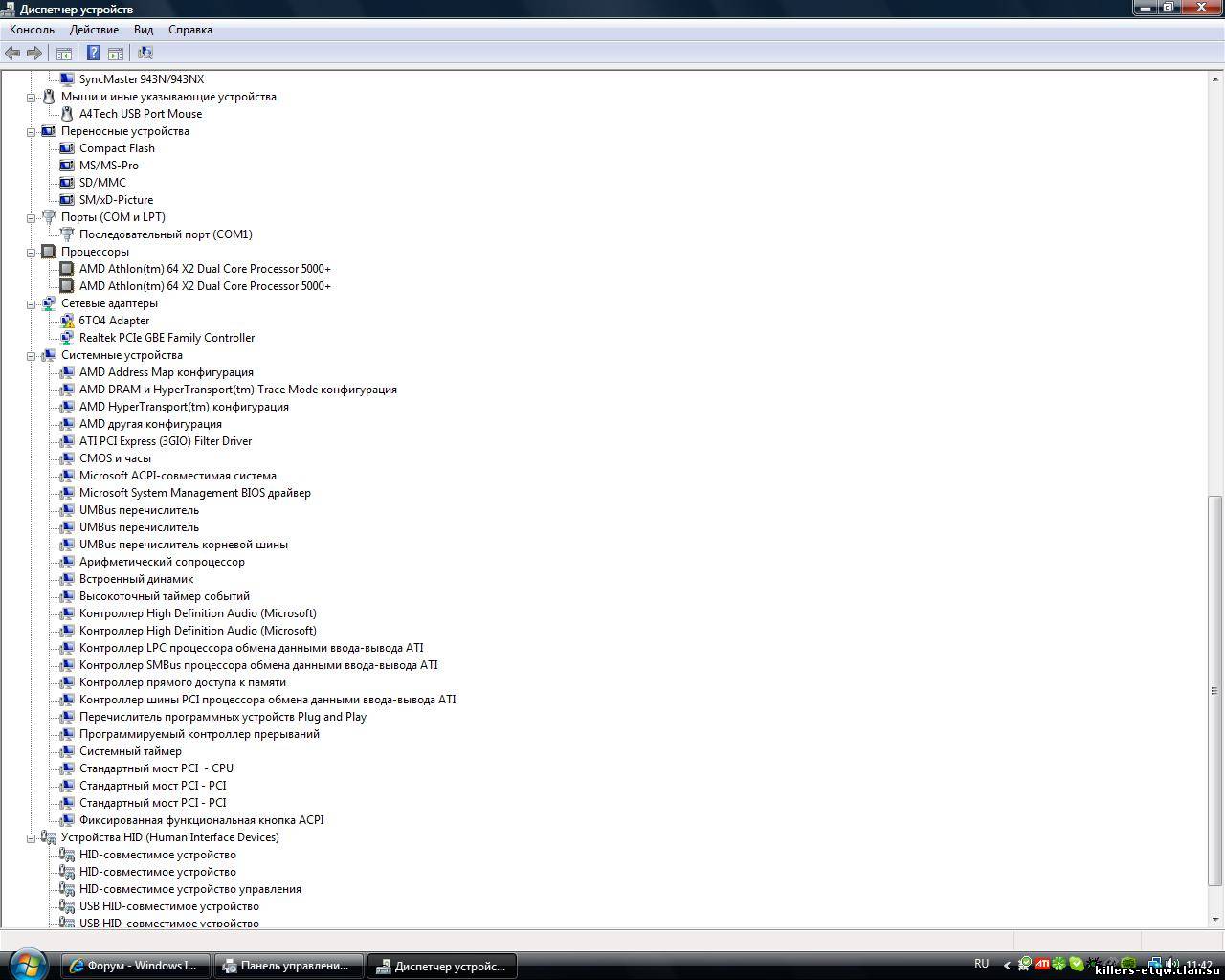
Task: Select Перечислитель программных устройств Plug and Play
Action: click(223, 717)
